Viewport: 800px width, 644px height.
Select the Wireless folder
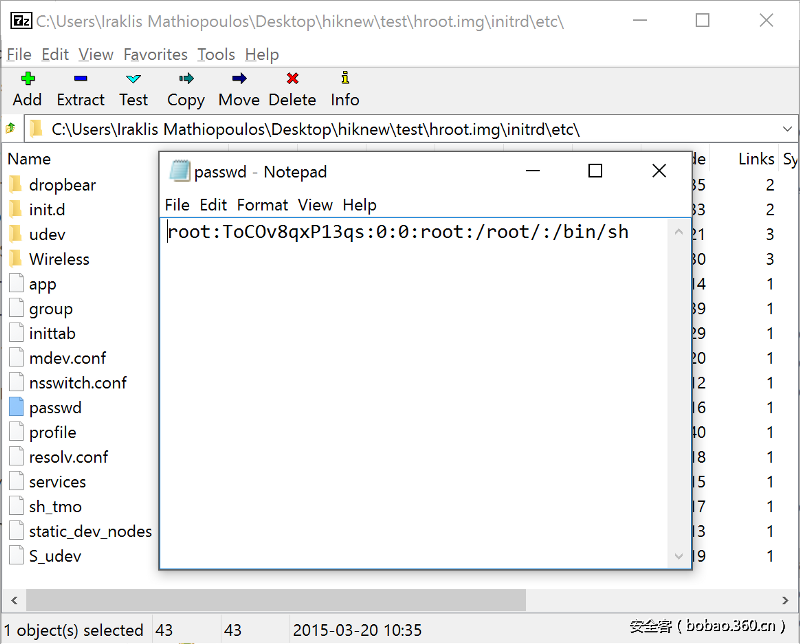60,259
